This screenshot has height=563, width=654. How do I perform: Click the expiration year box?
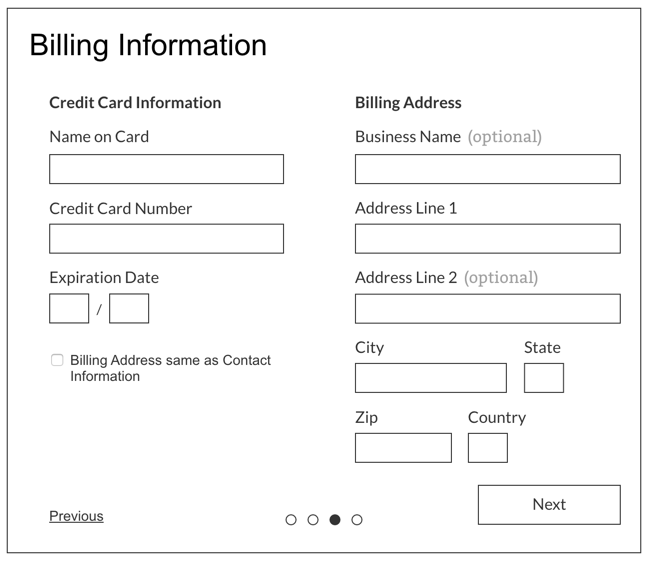coord(129,309)
